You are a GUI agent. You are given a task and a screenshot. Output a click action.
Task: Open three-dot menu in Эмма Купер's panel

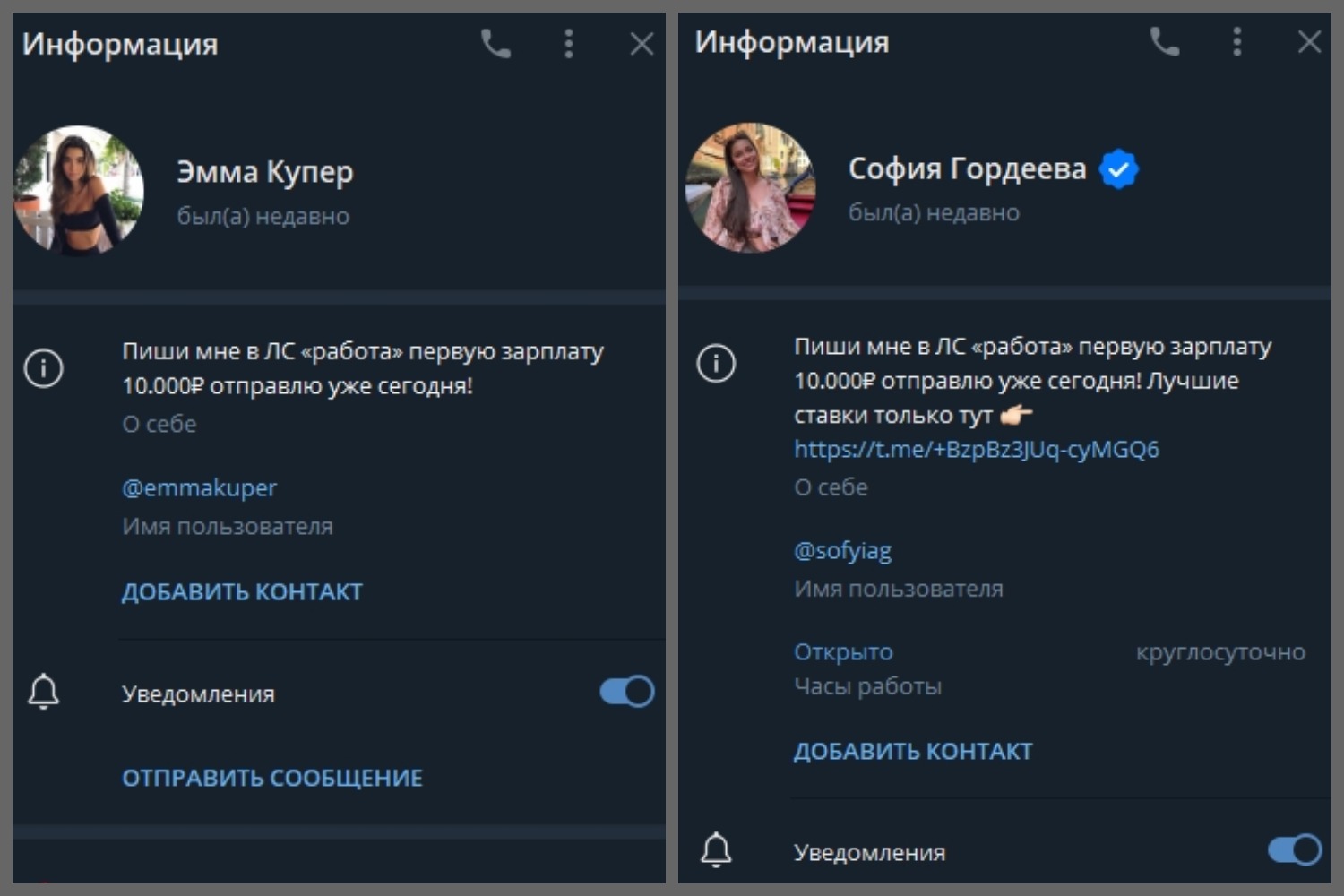tap(568, 43)
